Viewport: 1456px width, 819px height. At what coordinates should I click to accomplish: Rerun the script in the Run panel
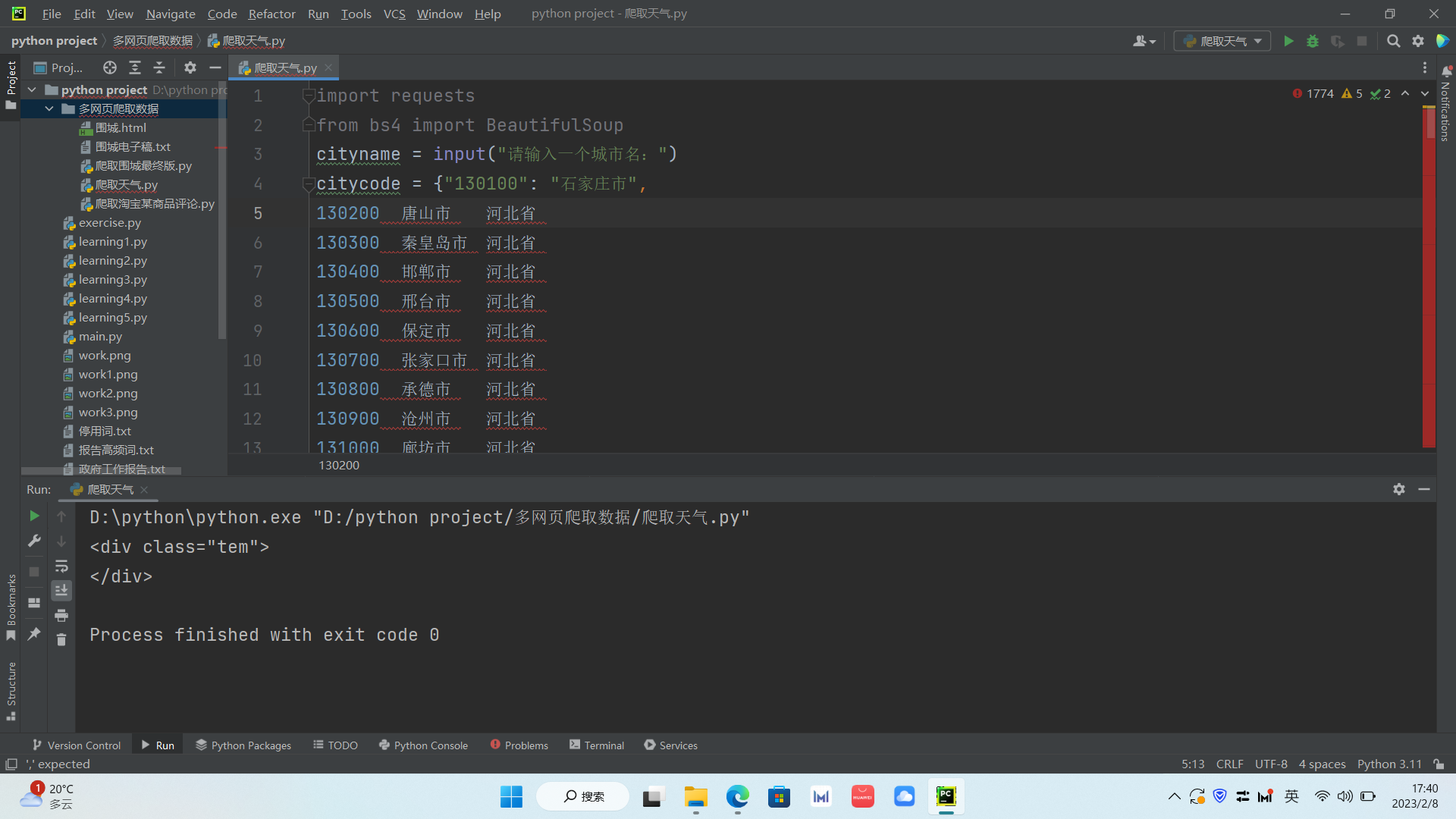[x=34, y=516]
